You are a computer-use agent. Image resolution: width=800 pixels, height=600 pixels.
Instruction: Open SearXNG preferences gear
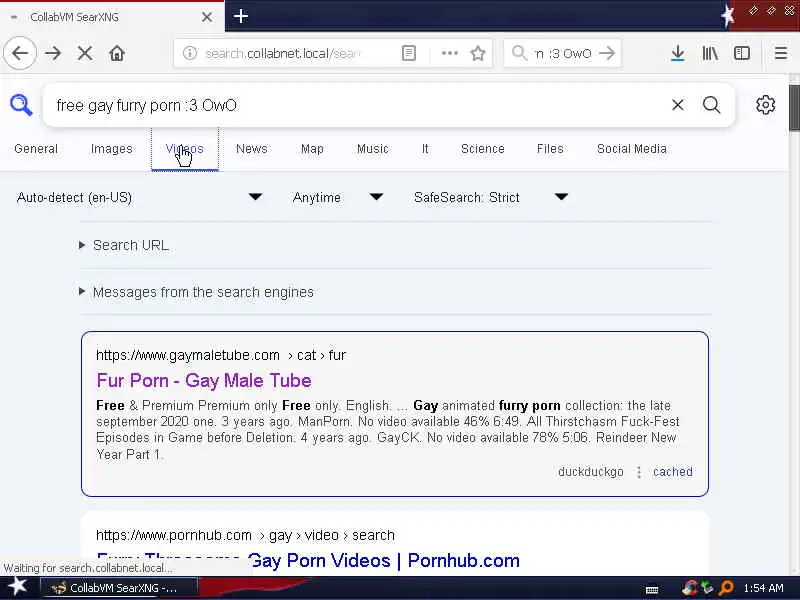[765, 105]
